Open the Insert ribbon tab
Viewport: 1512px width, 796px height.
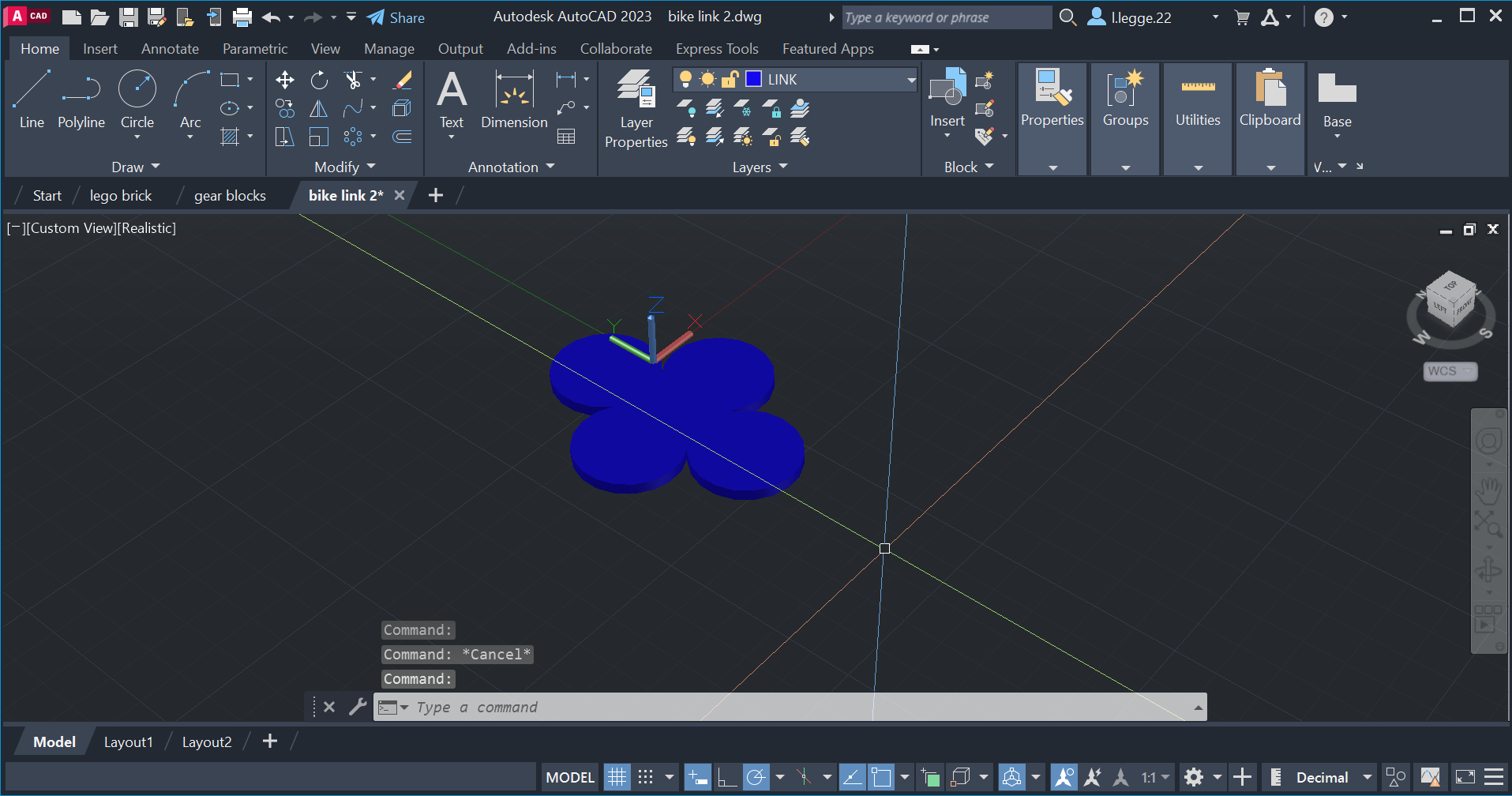click(x=100, y=49)
